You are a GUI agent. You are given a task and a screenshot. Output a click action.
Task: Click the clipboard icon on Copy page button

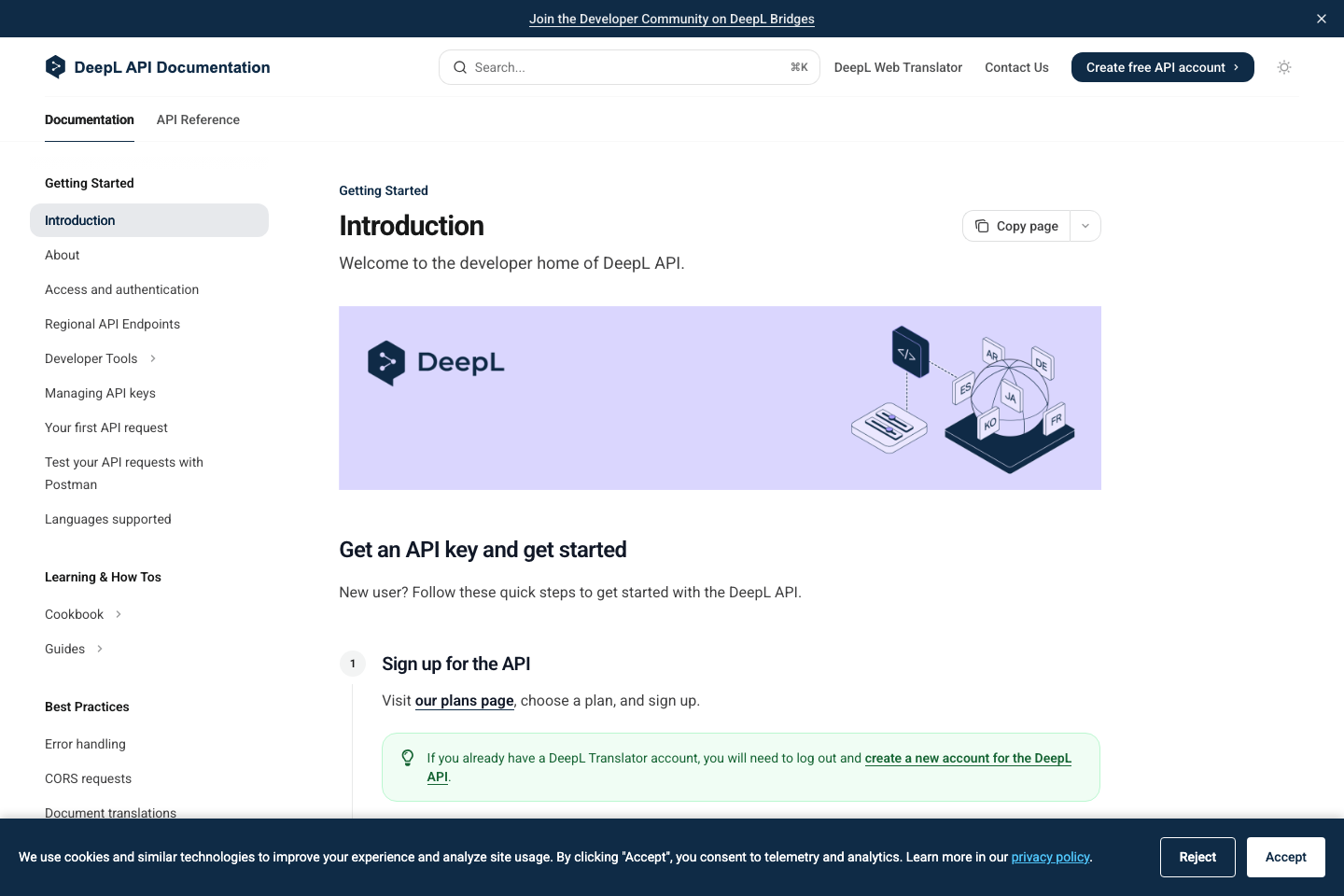(982, 226)
